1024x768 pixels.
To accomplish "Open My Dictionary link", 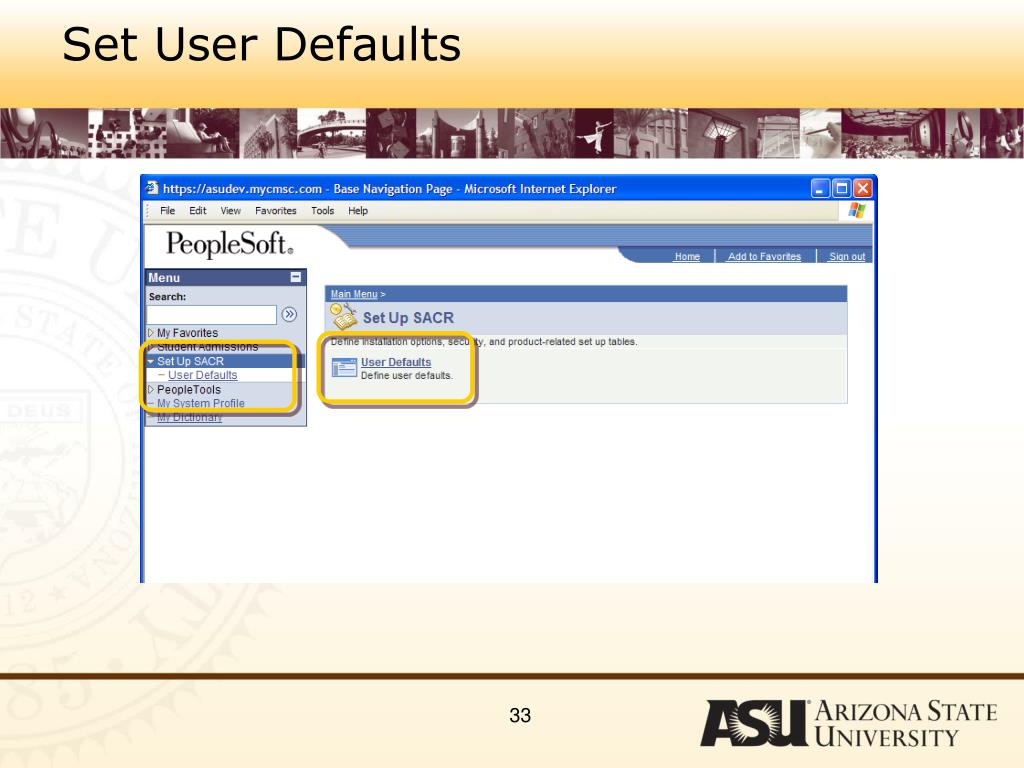I will (x=189, y=417).
